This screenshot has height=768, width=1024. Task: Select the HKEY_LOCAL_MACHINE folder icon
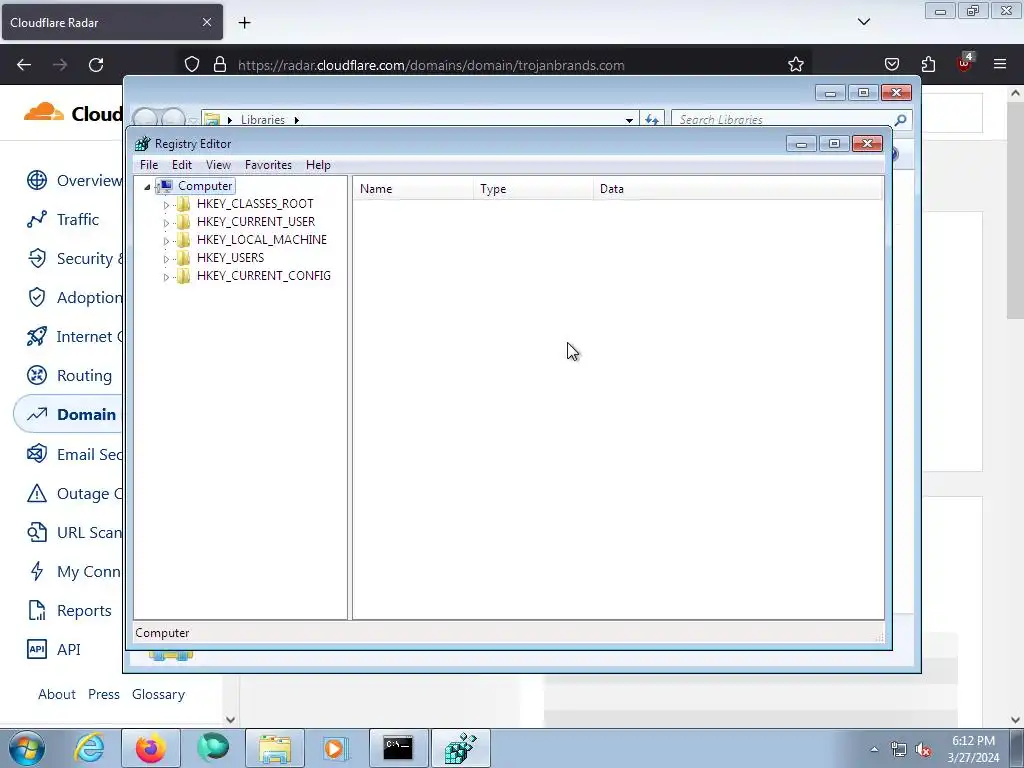(x=184, y=240)
